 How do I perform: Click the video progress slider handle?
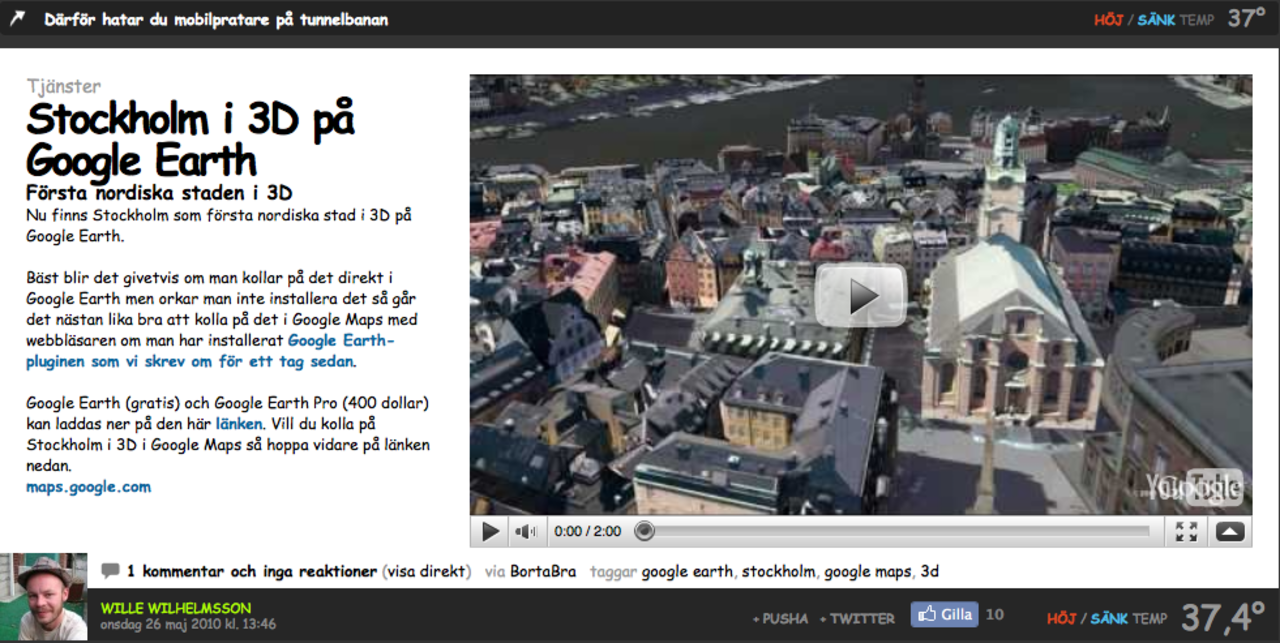[645, 531]
